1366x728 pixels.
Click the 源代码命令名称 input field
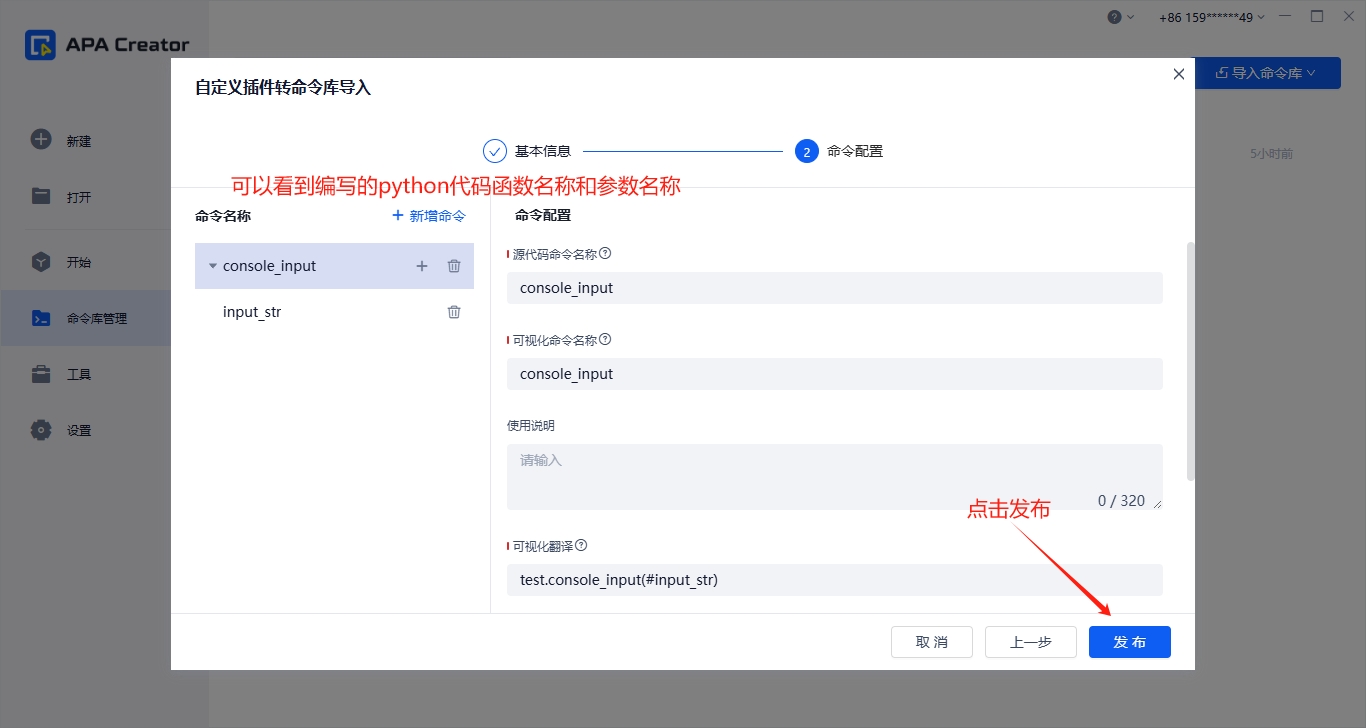click(835, 288)
